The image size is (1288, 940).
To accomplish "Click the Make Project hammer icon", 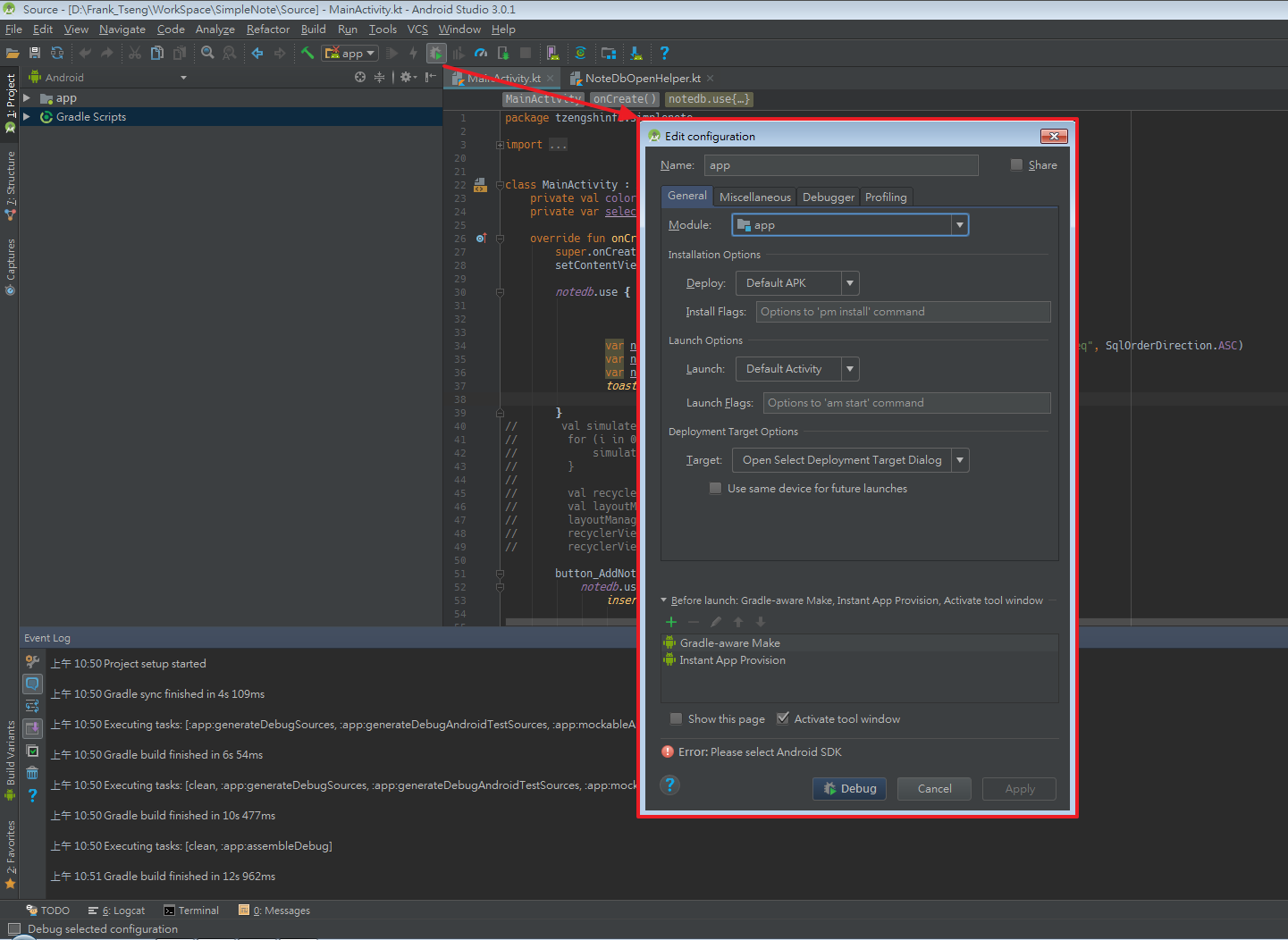I will point(307,54).
